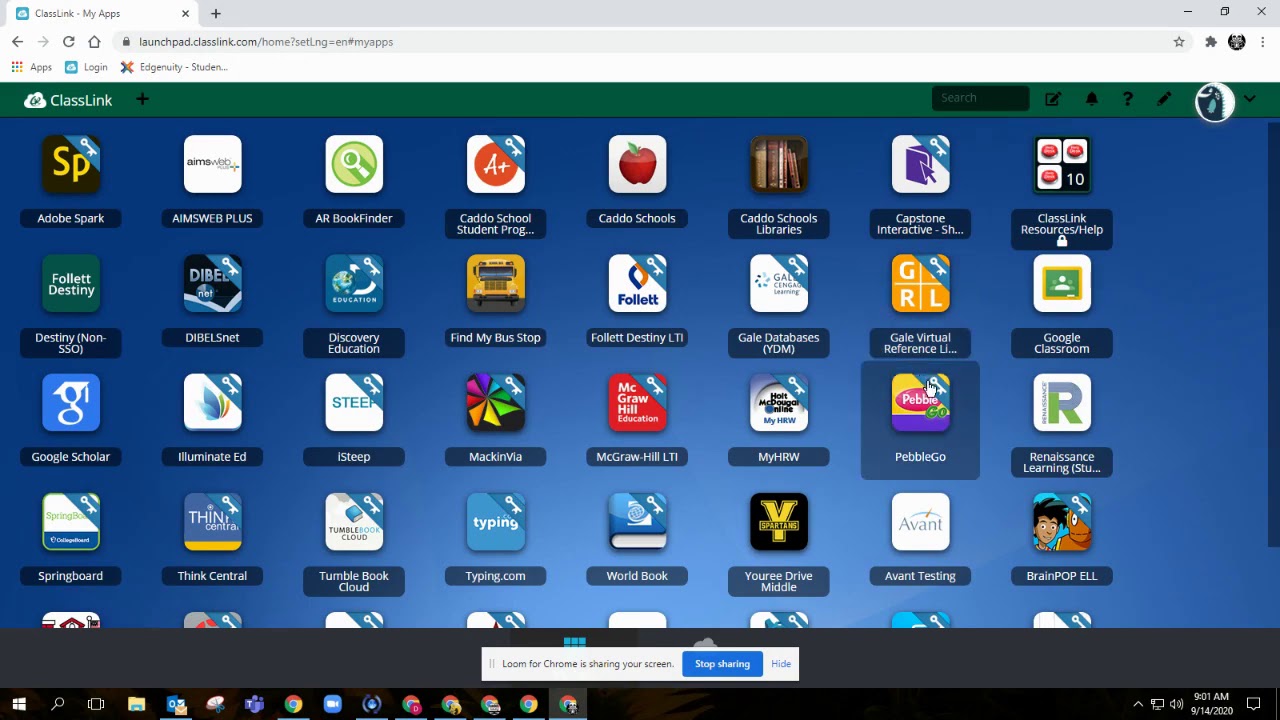Open the Windows Start menu
Image resolution: width=1280 pixels, height=720 pixels.
coord(19,704)
